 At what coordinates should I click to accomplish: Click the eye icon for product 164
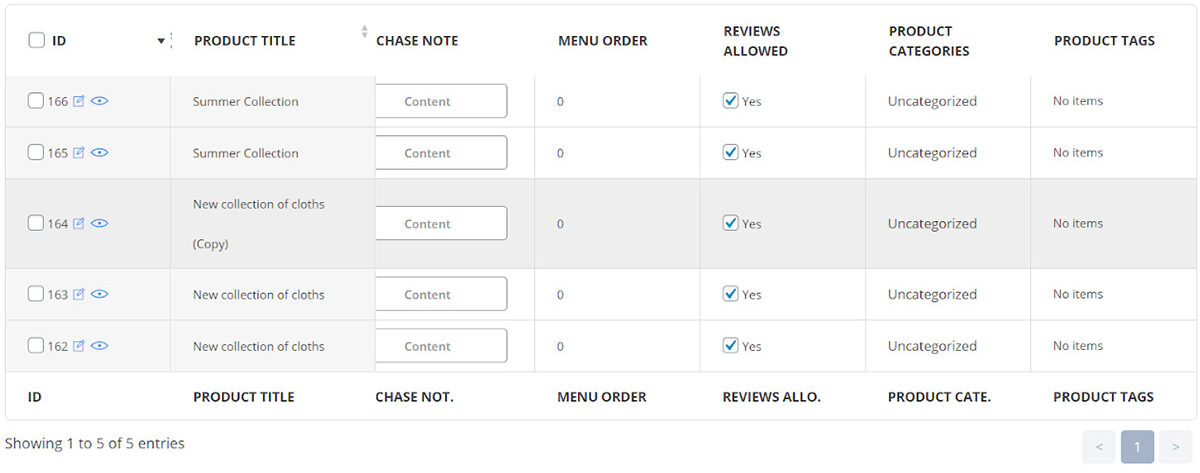click(x=99, y=224)
